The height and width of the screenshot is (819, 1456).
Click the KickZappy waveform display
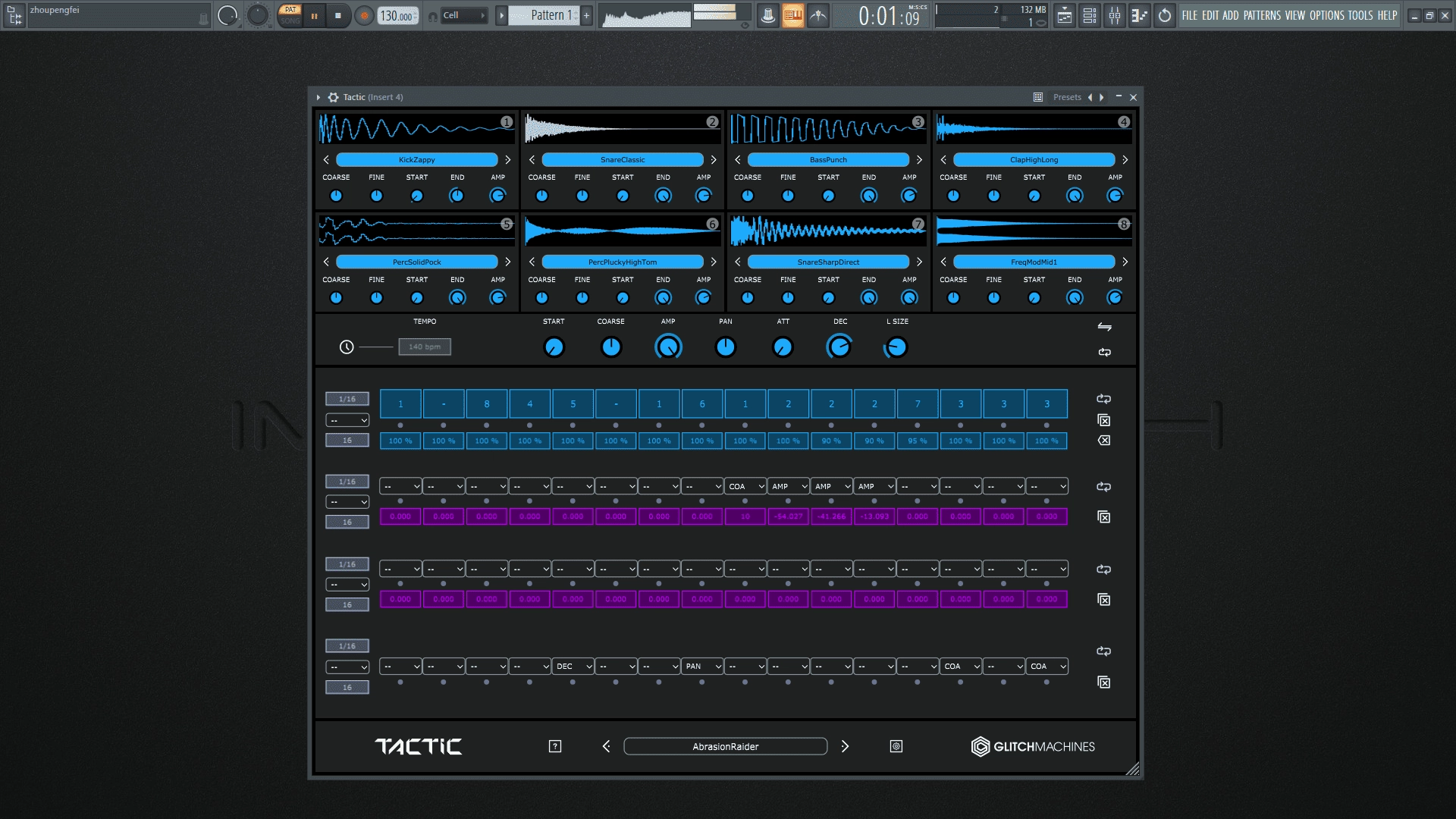point(416,129)
